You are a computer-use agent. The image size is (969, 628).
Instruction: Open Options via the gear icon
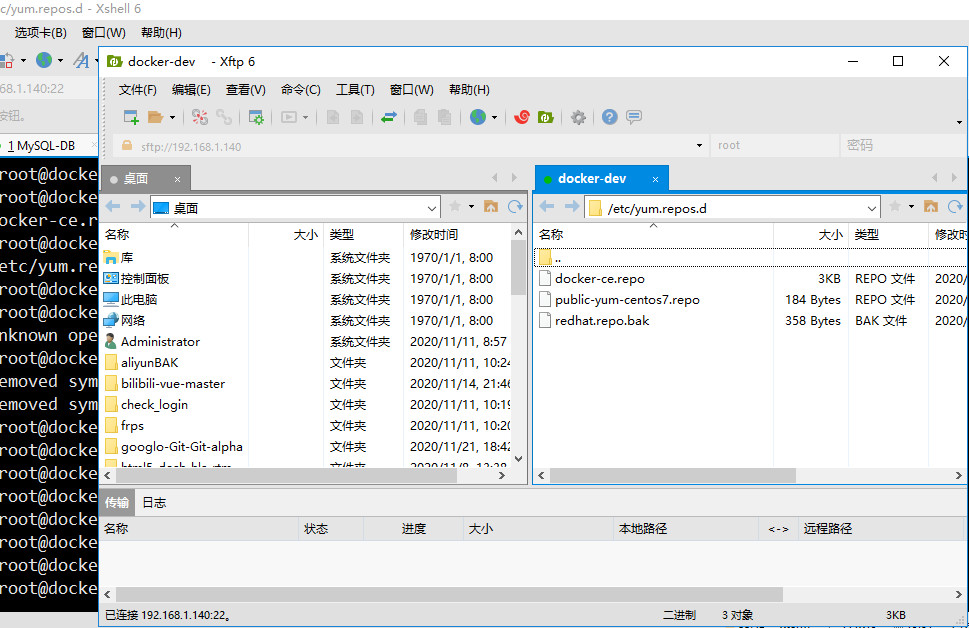pyautogui.click(x=578, y=117)
